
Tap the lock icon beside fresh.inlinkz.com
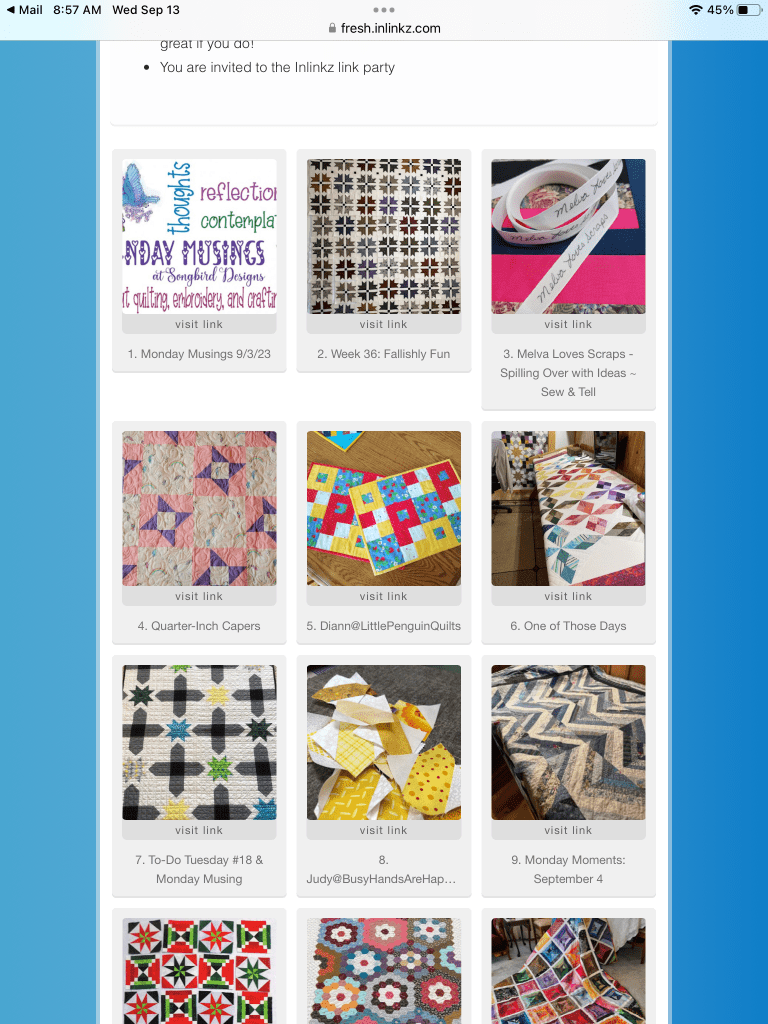point(332,28)
